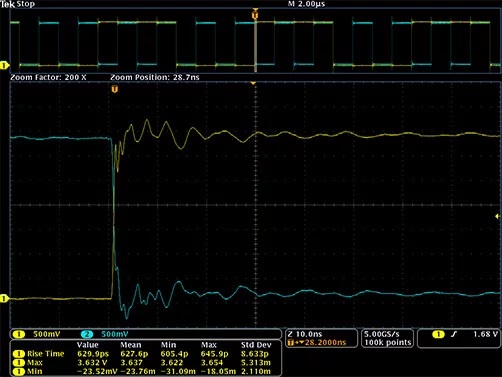Click the Tek Stop acquisition status indicator
The height and width of the screenshot is (377, 502).
pos(17,4)
